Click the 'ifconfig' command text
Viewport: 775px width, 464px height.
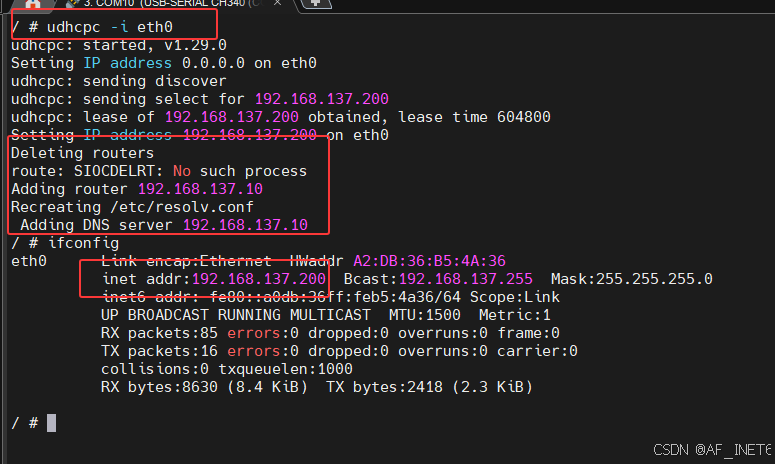pyautogui.click(x=83, y=243)
